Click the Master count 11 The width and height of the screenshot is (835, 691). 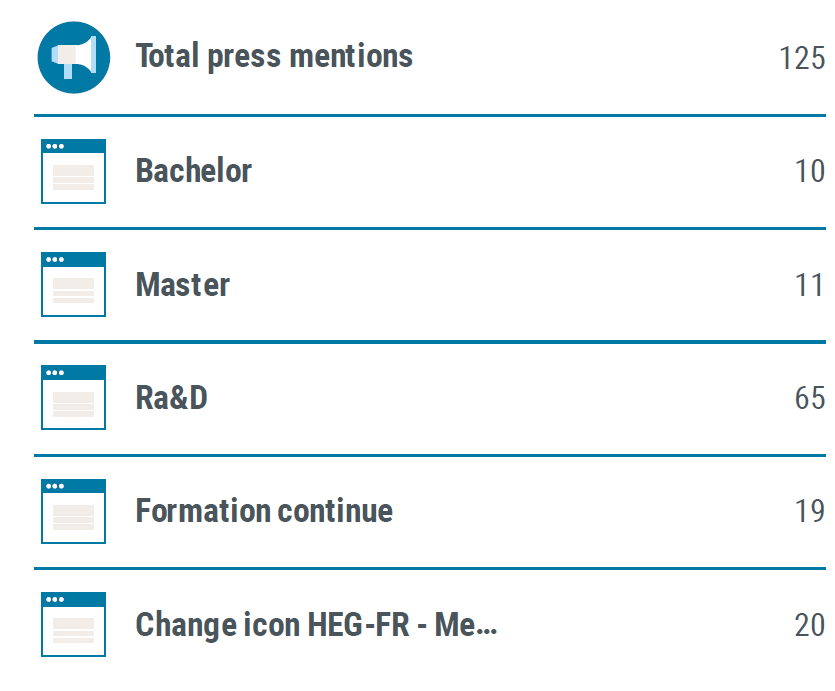pos(809,285)
